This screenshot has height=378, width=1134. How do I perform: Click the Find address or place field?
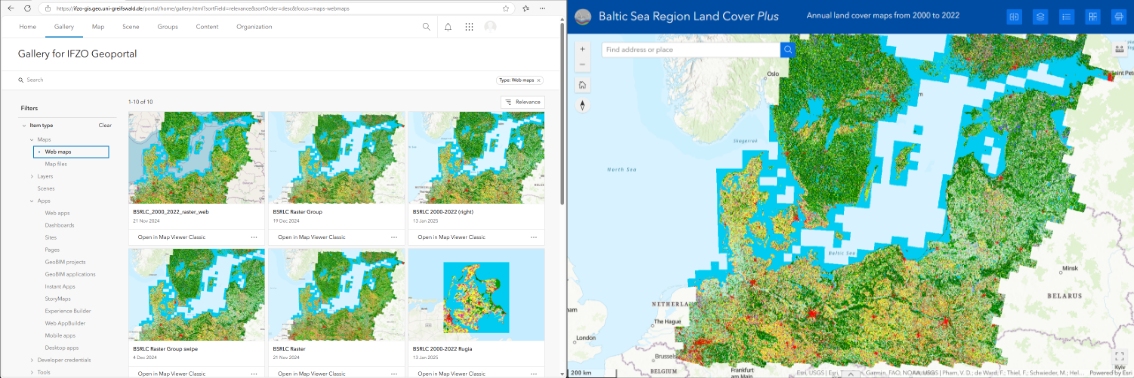coord(691,50)
